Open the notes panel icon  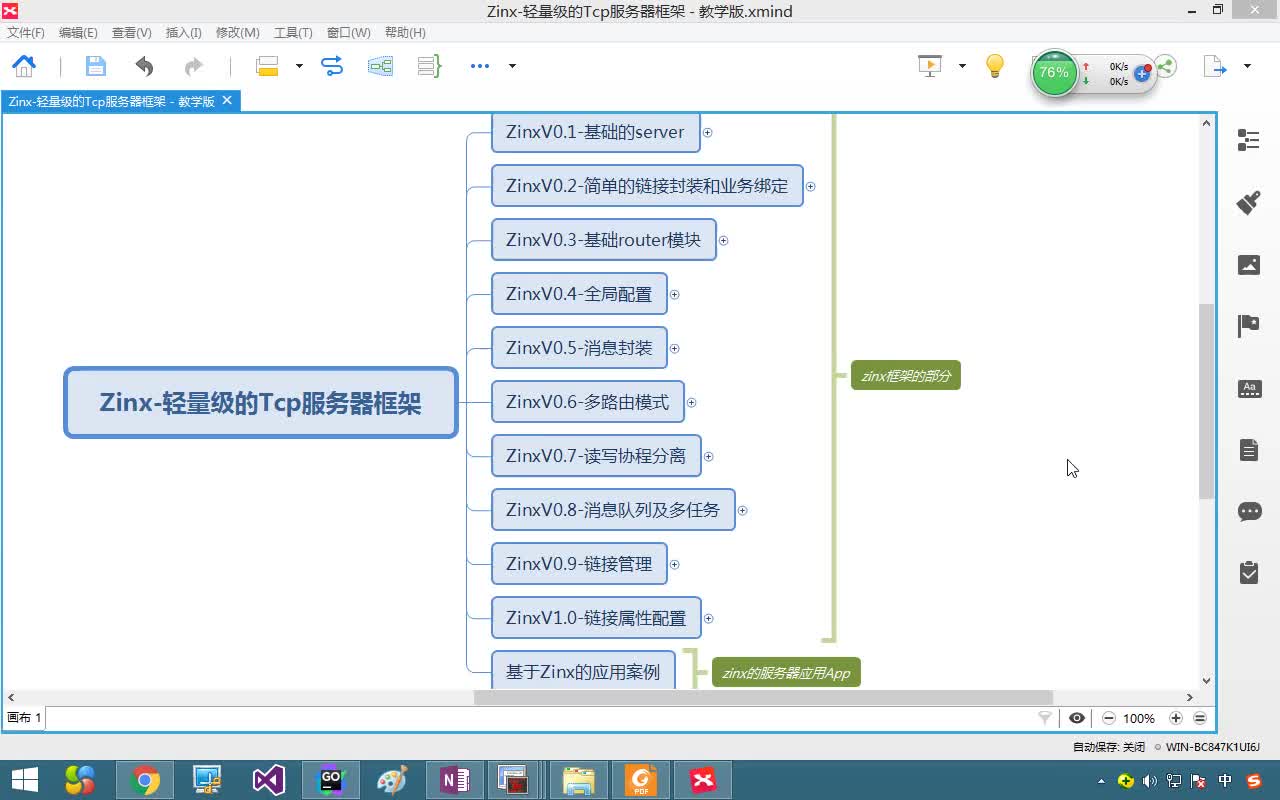pyautogui.click(x=1249, y=450)
